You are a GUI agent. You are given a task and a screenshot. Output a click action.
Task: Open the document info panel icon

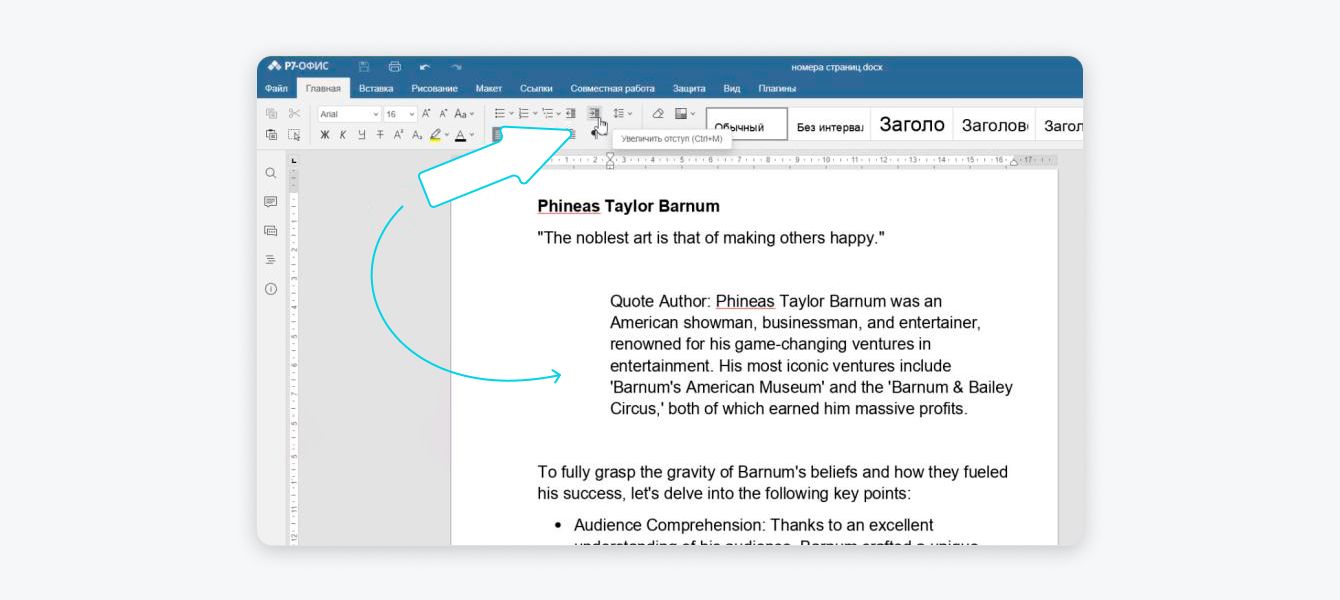[270, 289]
